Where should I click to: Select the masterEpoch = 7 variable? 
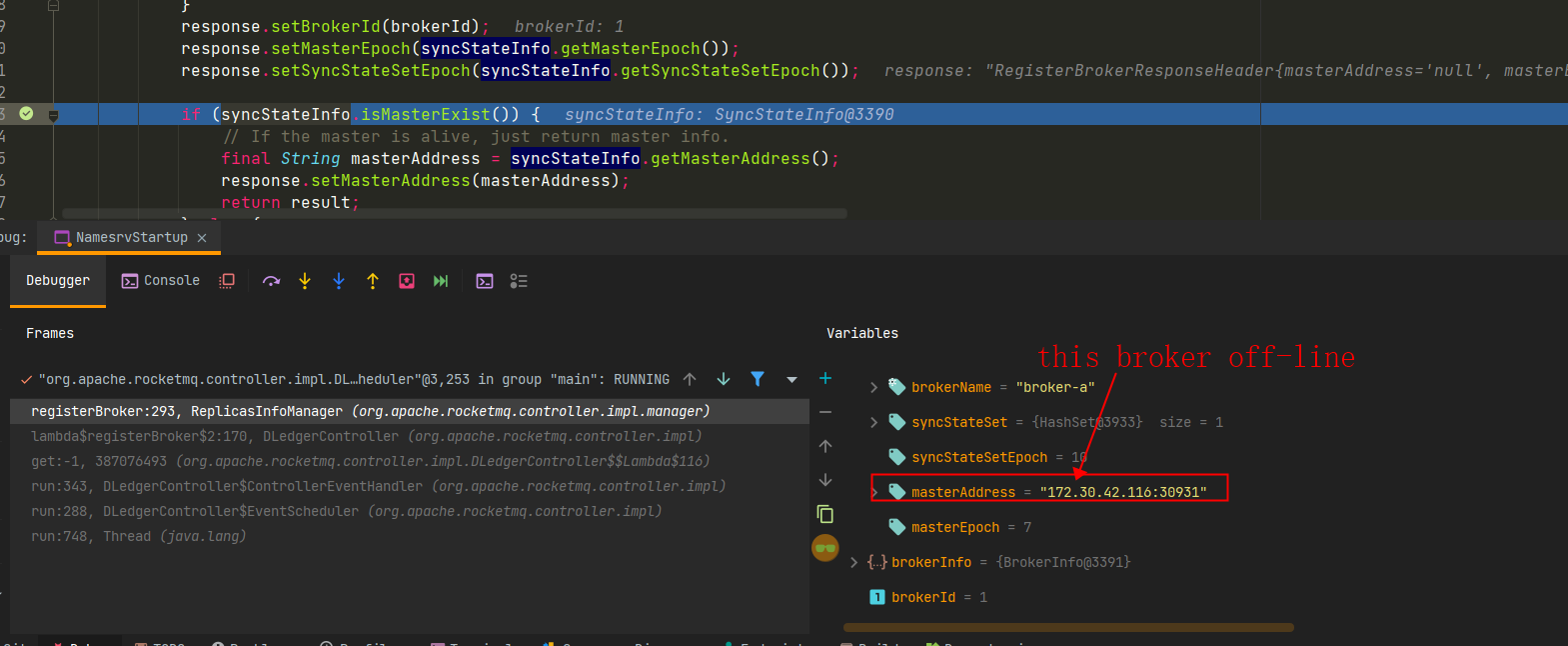[959, 527]
